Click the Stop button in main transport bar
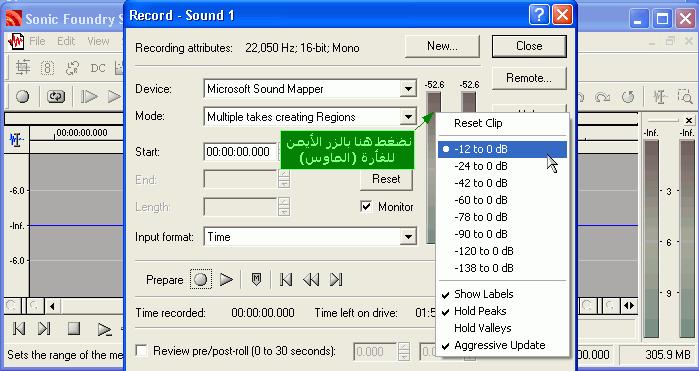The image size is (699, 371). pyautogui.click(x=74, y=329)
